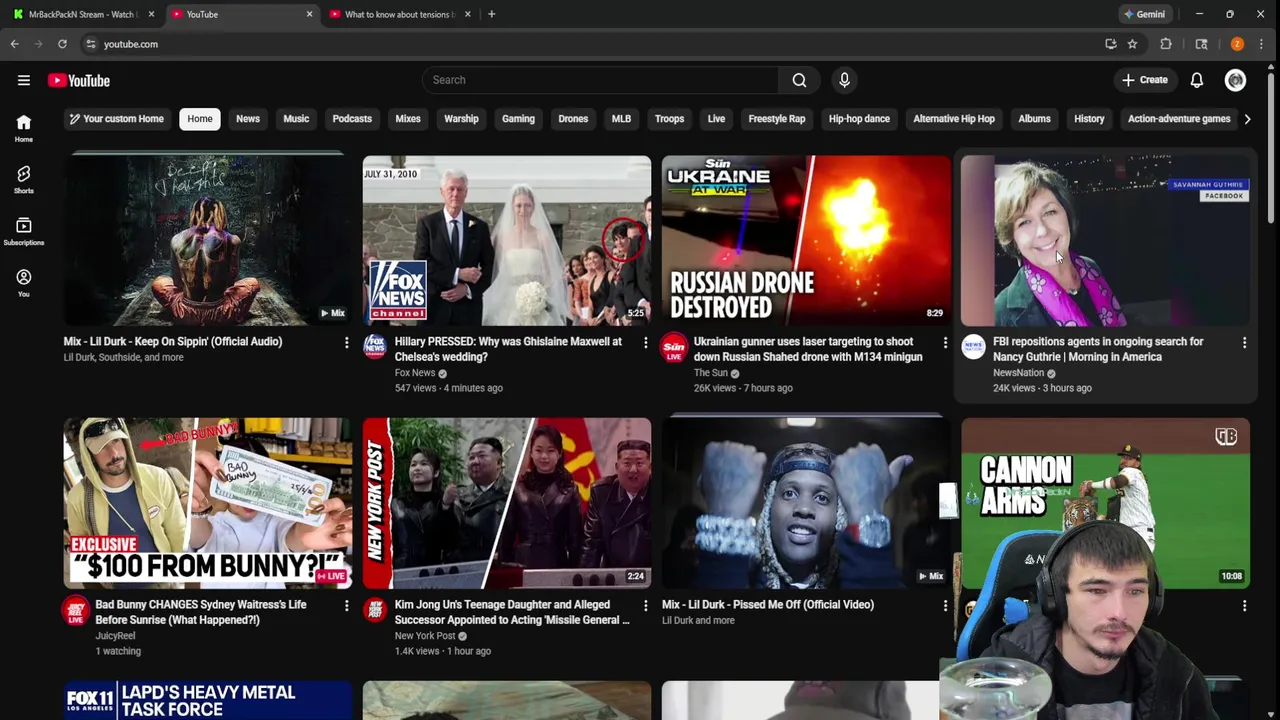Click New York Post channel avatar
Image resolution: width=1280 pixels, height=720 pixels.
[x=375, y=609]
